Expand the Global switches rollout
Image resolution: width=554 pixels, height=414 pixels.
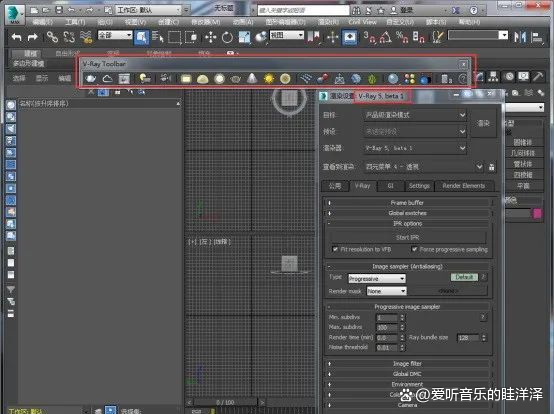(407, 213)
